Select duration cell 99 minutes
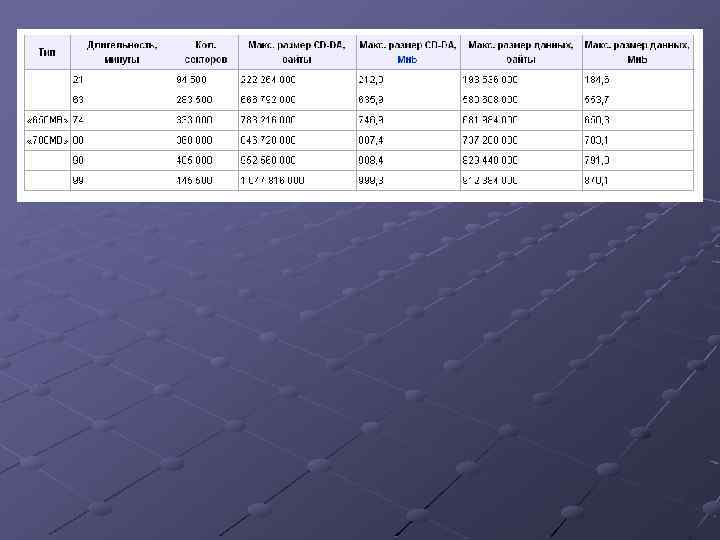 (78, 180)
